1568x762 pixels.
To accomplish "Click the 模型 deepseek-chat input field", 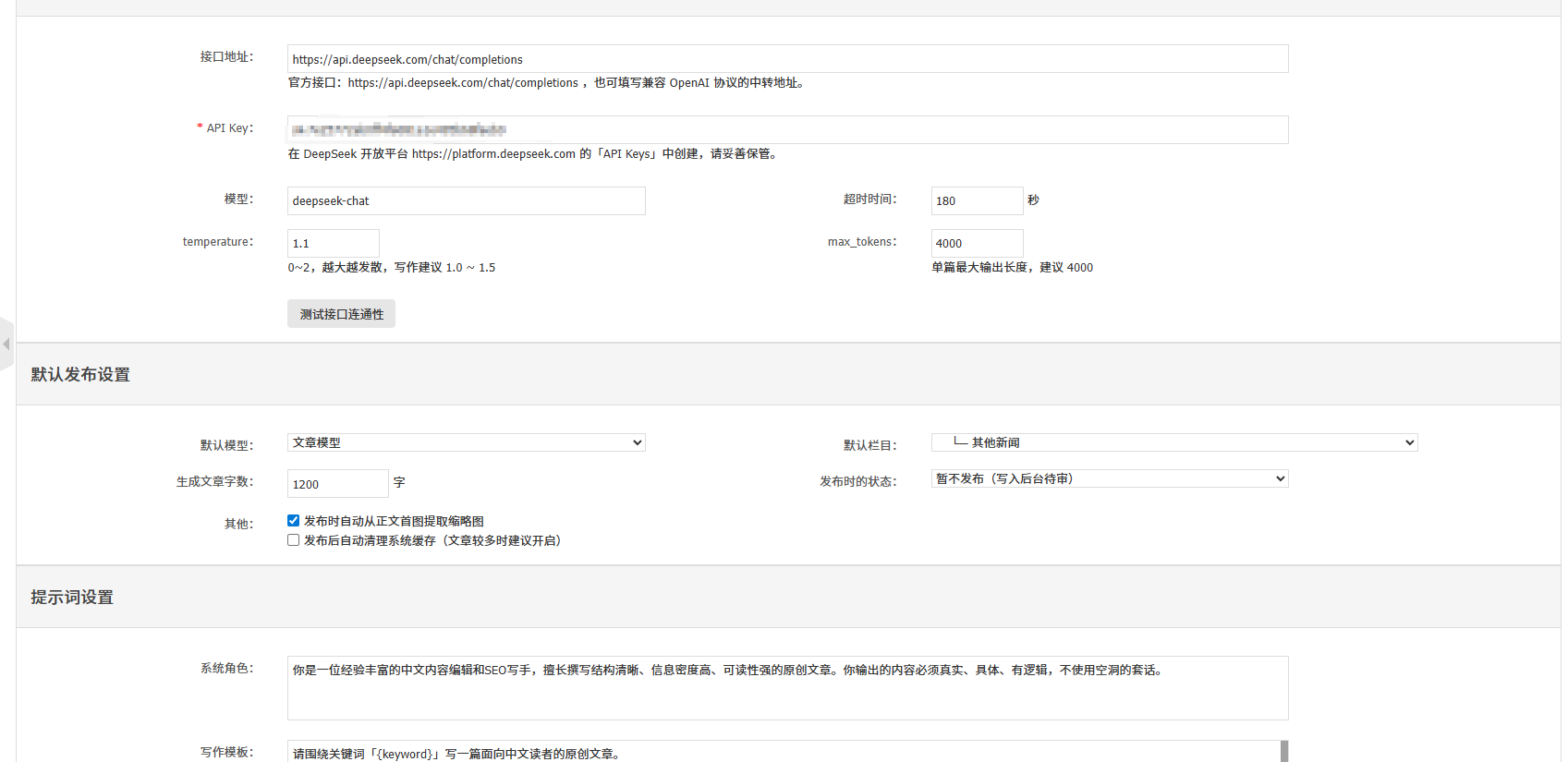I will pos(466,200).
